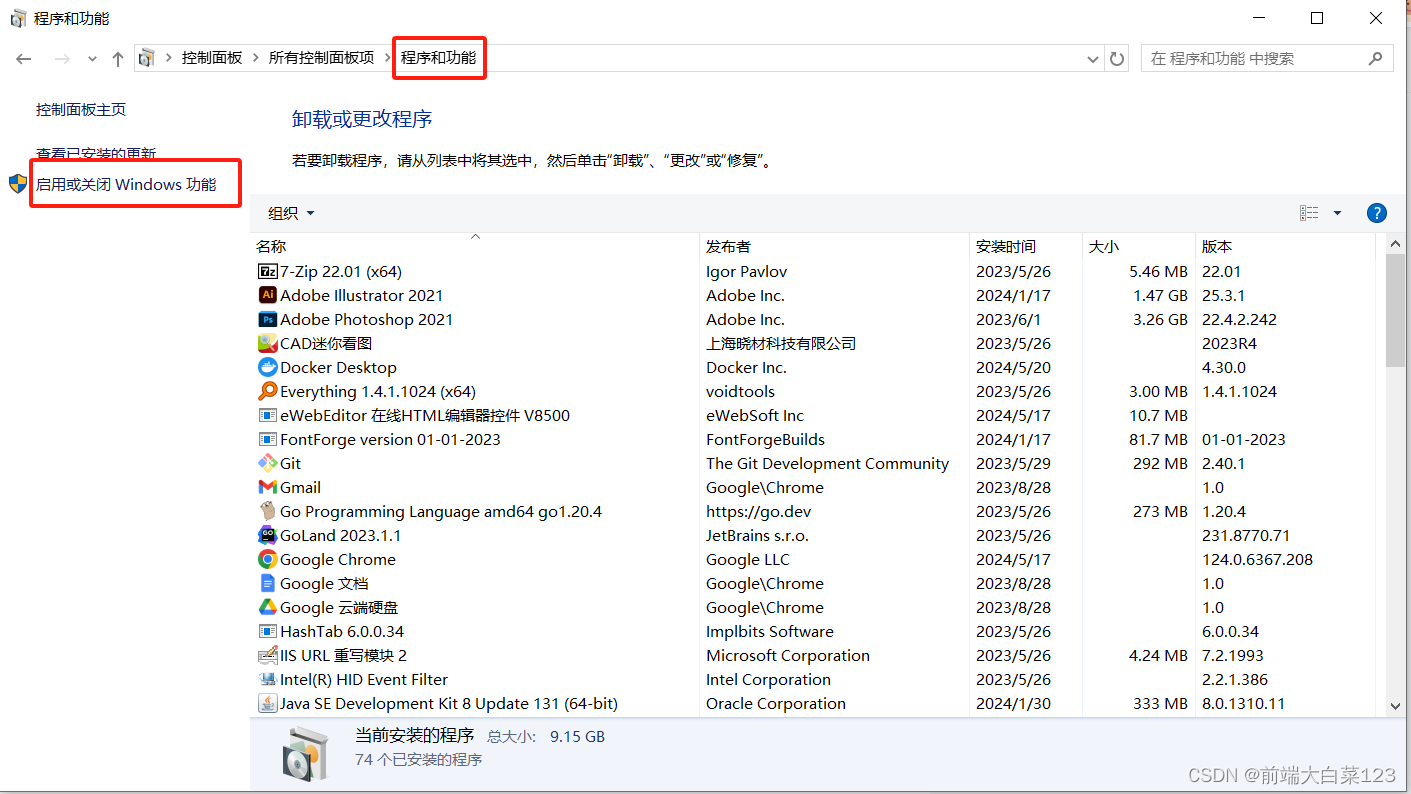Click the FontForge program icon
The width and height of the screenshot is (1411, 794).
click(x=267, y=439)
